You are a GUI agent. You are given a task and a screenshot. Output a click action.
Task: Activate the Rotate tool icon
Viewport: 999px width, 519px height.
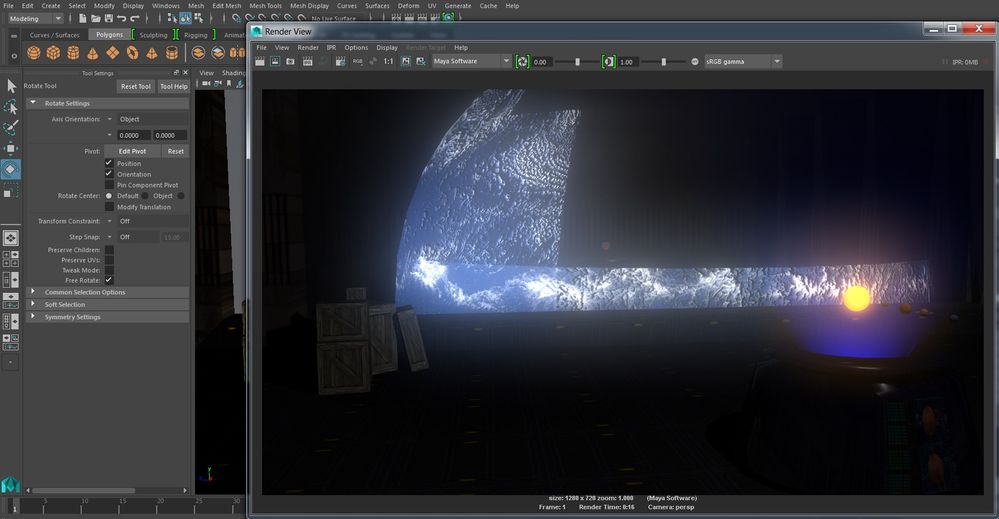(11, 169)
